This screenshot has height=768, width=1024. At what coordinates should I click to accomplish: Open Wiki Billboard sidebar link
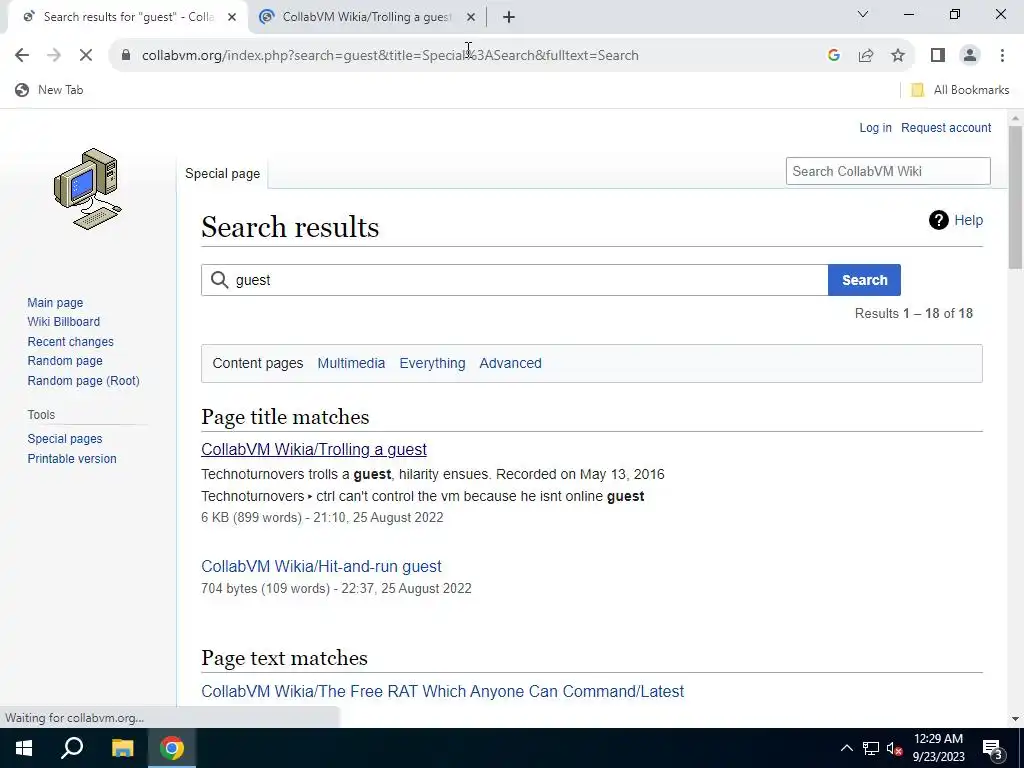pyautogui.click(x=63, y=322)
